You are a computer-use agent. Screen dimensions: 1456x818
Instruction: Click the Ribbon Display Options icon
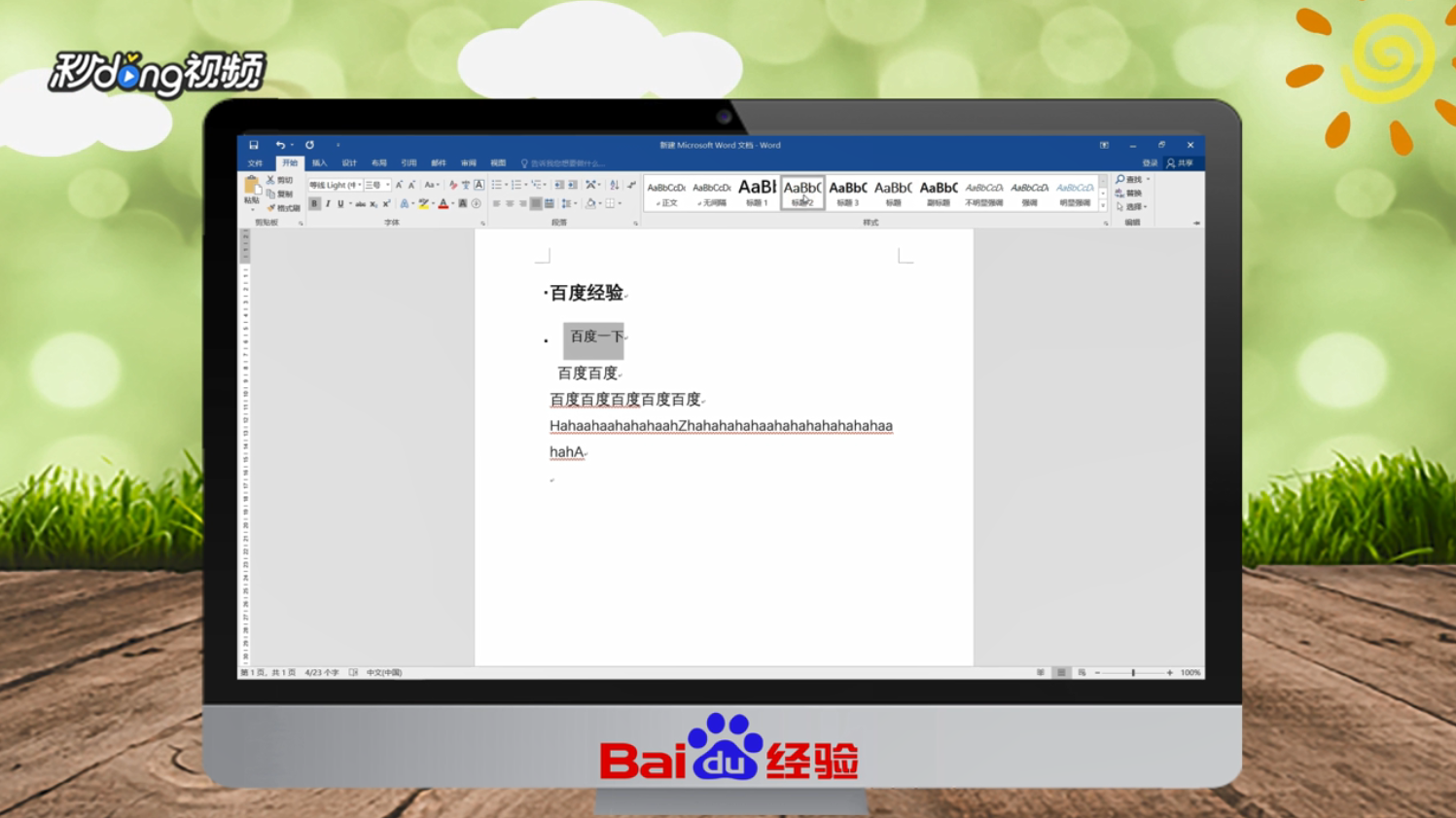1104,145
